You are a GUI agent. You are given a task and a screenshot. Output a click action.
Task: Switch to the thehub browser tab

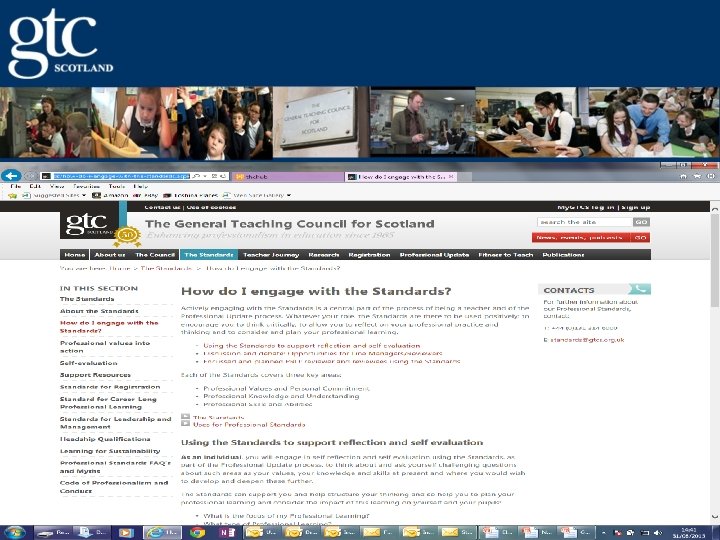[288, 176]
